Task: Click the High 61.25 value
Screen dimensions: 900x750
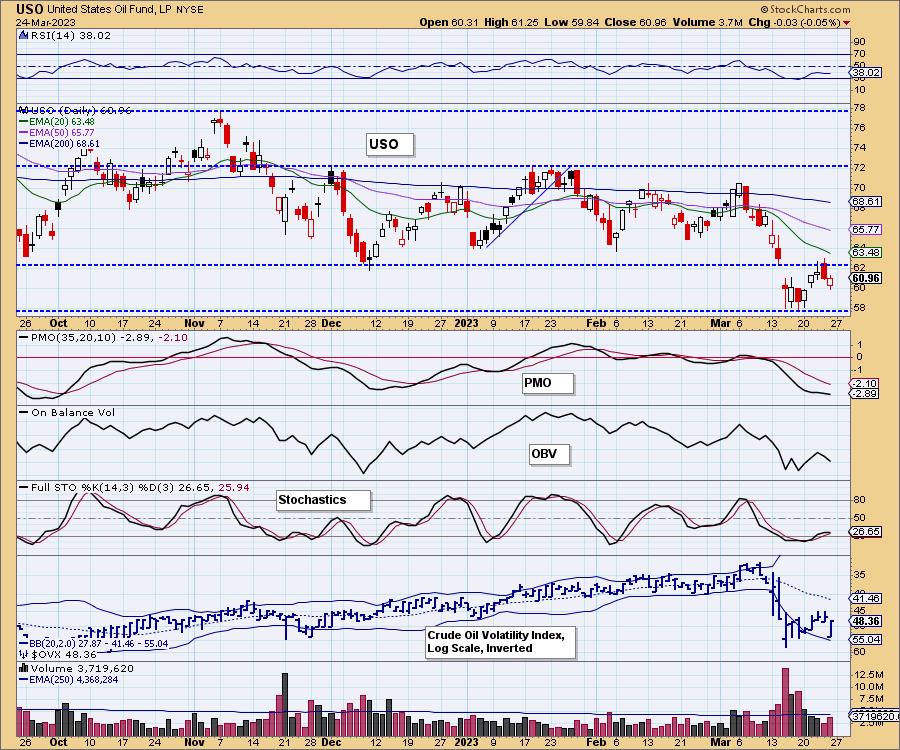Action: coord(511,22)
